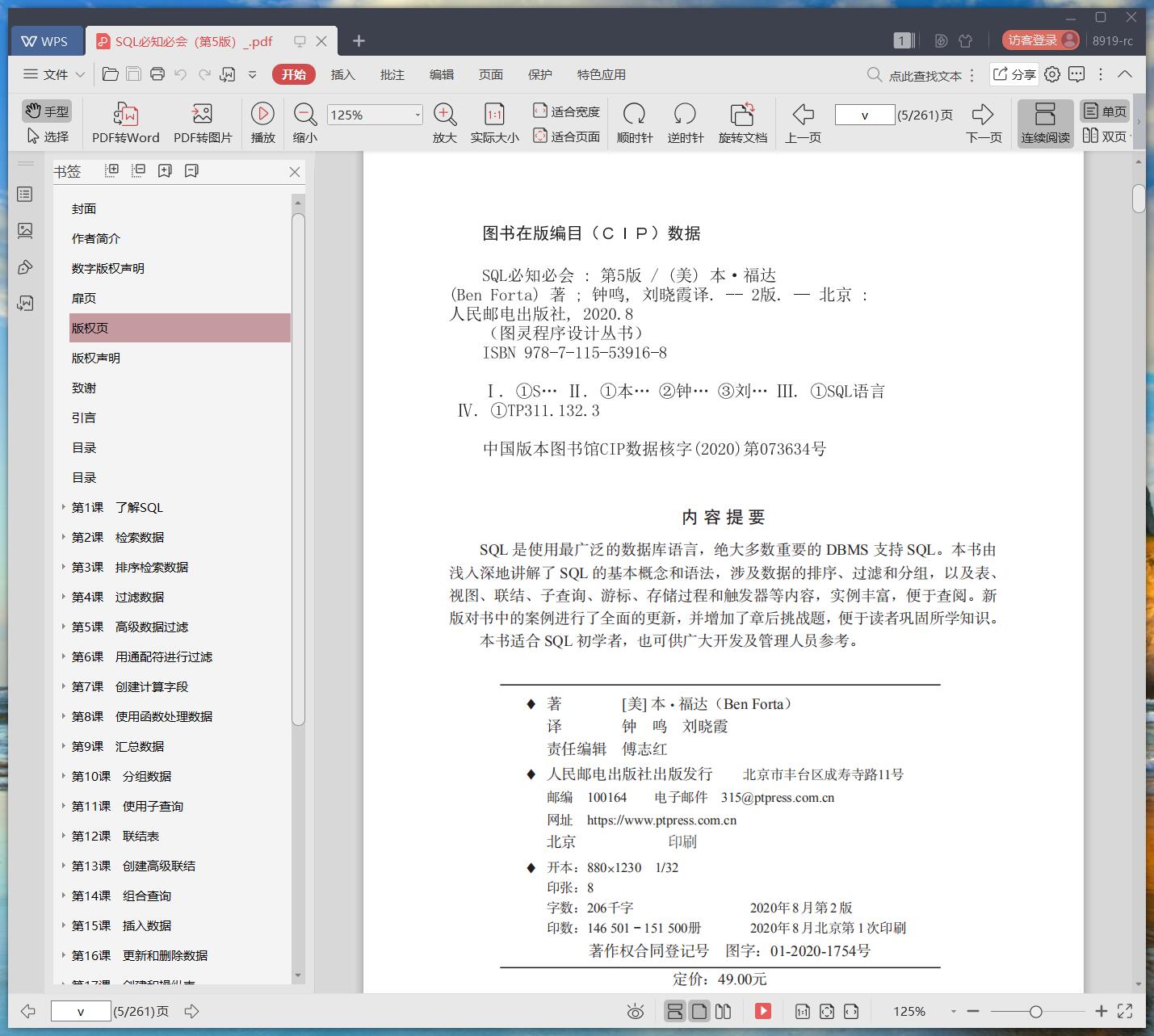Open the bottom image-with-curve icon in left sidebar
Screen dimensions: 1154x1036
25,304
